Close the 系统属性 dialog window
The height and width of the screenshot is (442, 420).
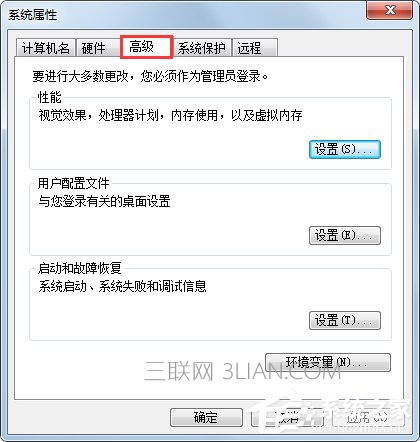(389, 10)
